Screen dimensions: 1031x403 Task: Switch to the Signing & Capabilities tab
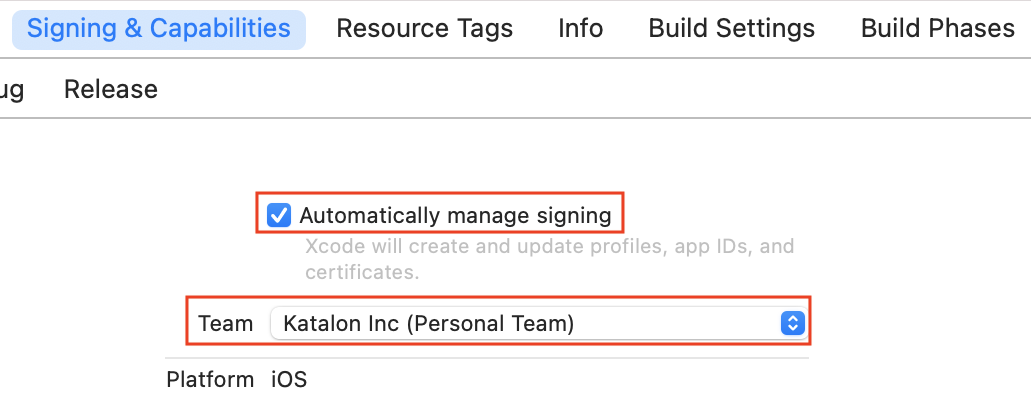pyautogui.click(x=159, y=28)
